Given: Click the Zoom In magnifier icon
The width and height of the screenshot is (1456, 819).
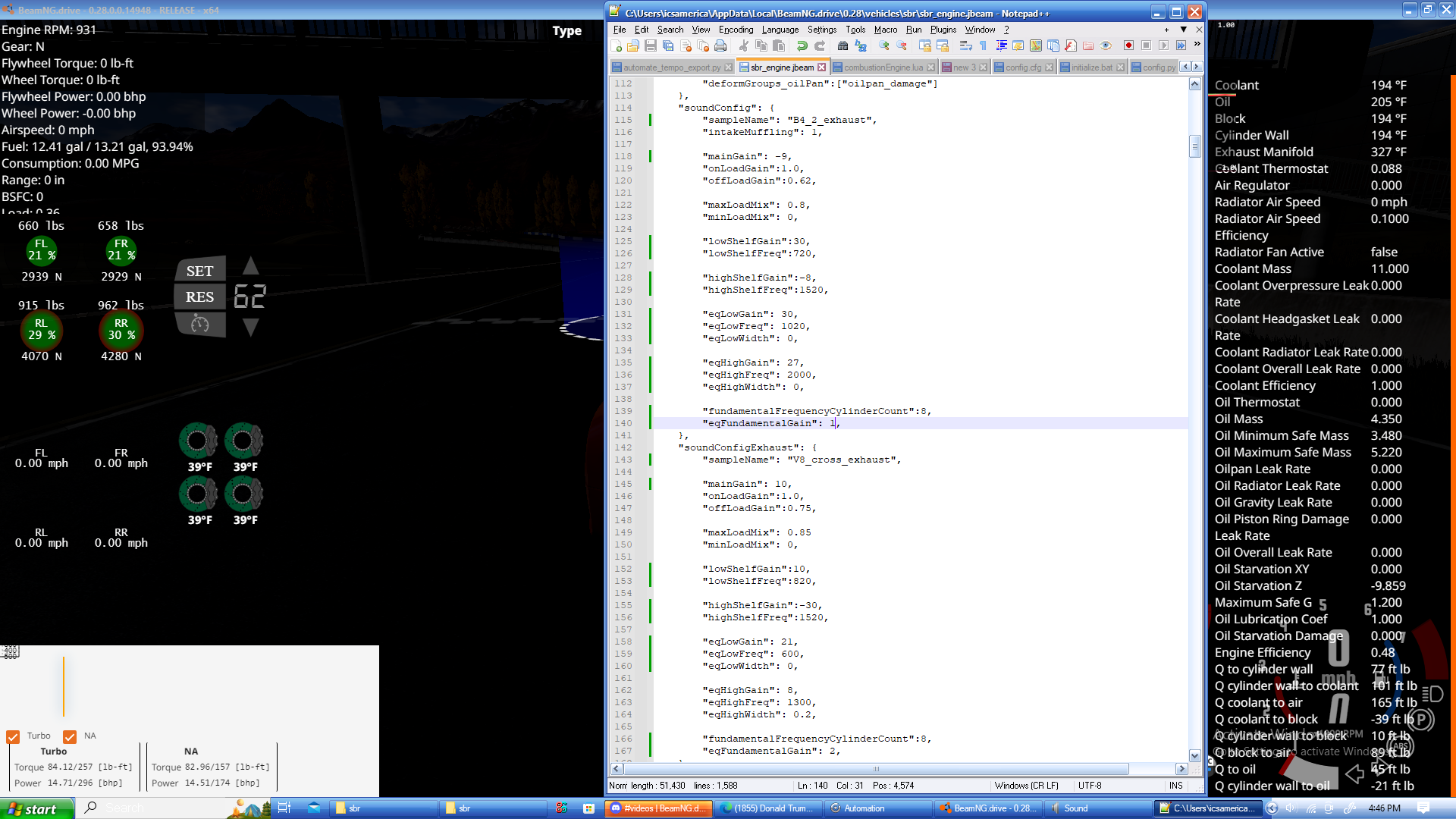Looking at the screenshot, I should coord(884,46).
